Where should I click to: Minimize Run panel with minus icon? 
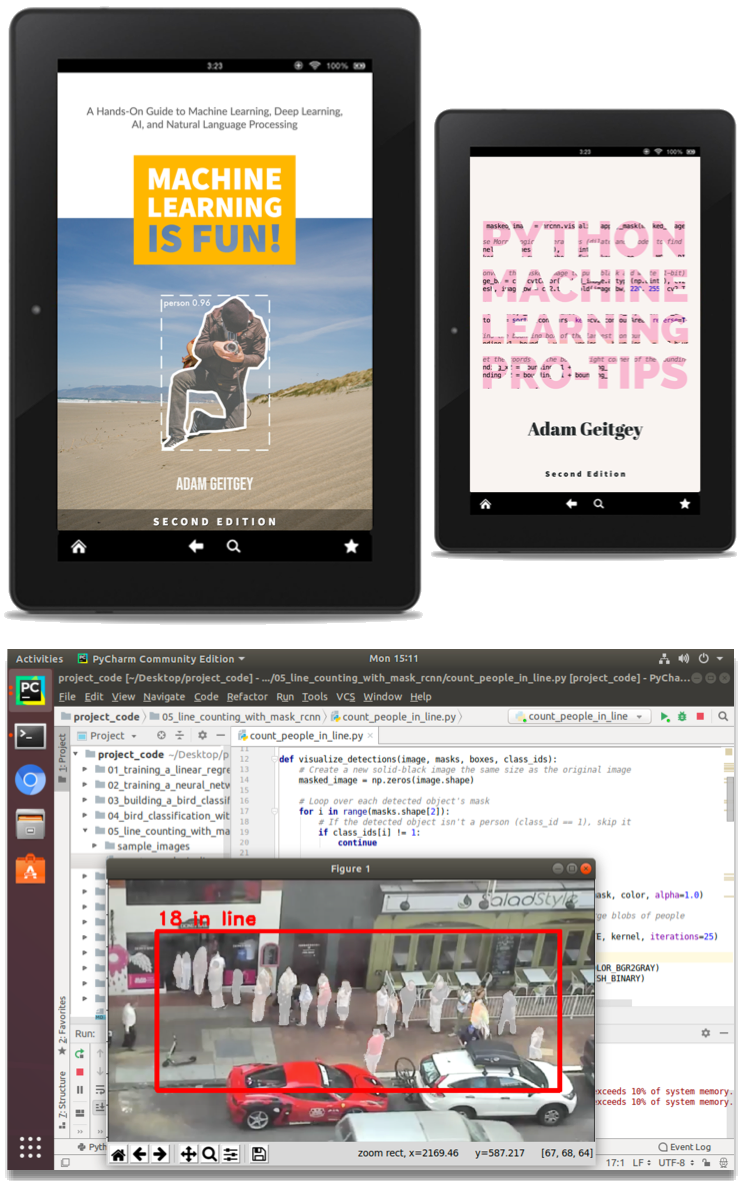coord(723,1033)
